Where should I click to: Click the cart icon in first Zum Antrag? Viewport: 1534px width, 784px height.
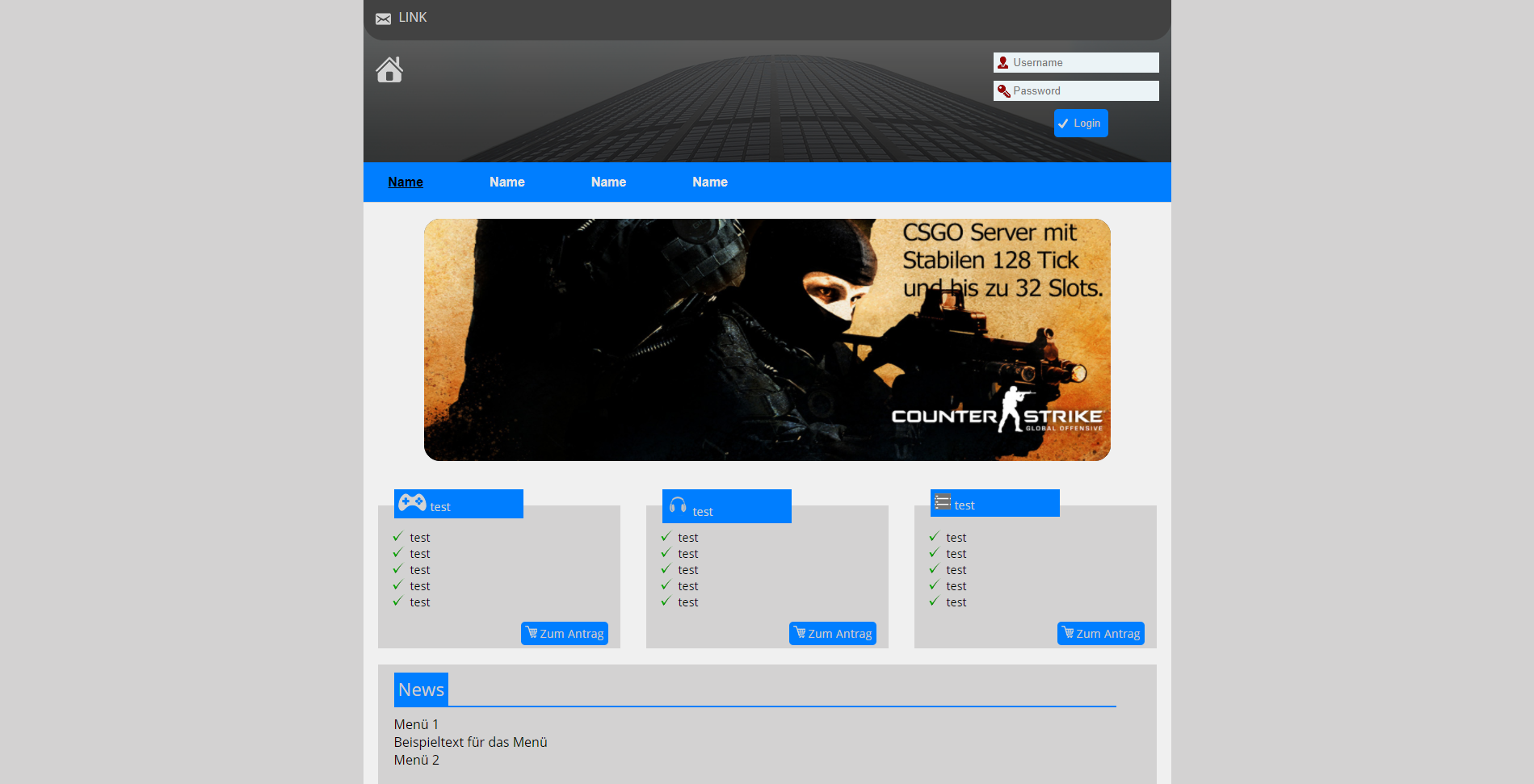tap(532, 632)
